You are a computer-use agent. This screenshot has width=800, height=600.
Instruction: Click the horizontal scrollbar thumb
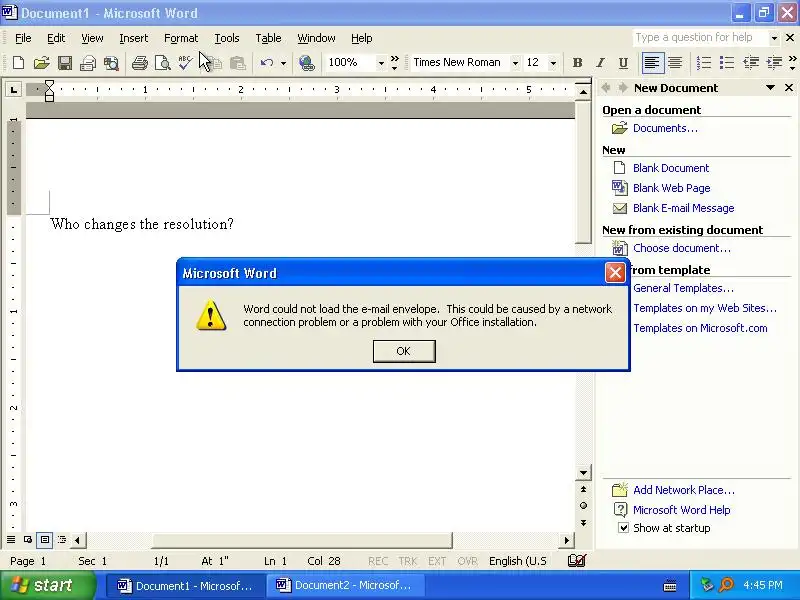point(302,539)
